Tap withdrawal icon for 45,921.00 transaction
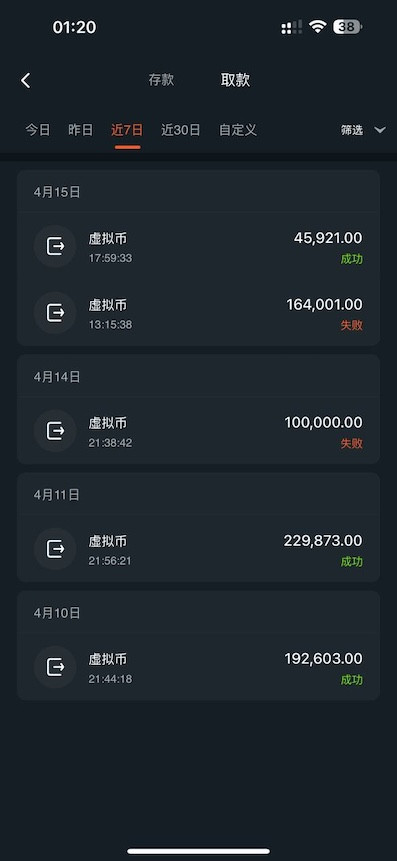This screenshot has width=397, height=861. pos(55,247)
